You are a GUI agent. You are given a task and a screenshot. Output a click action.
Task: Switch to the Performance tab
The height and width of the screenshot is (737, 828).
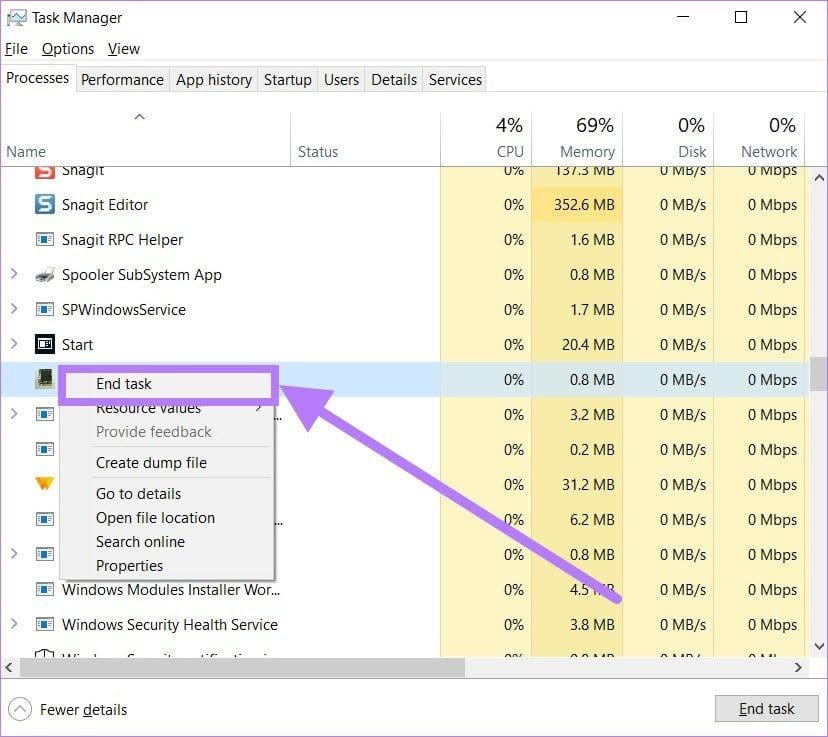(x=123, y=80)
